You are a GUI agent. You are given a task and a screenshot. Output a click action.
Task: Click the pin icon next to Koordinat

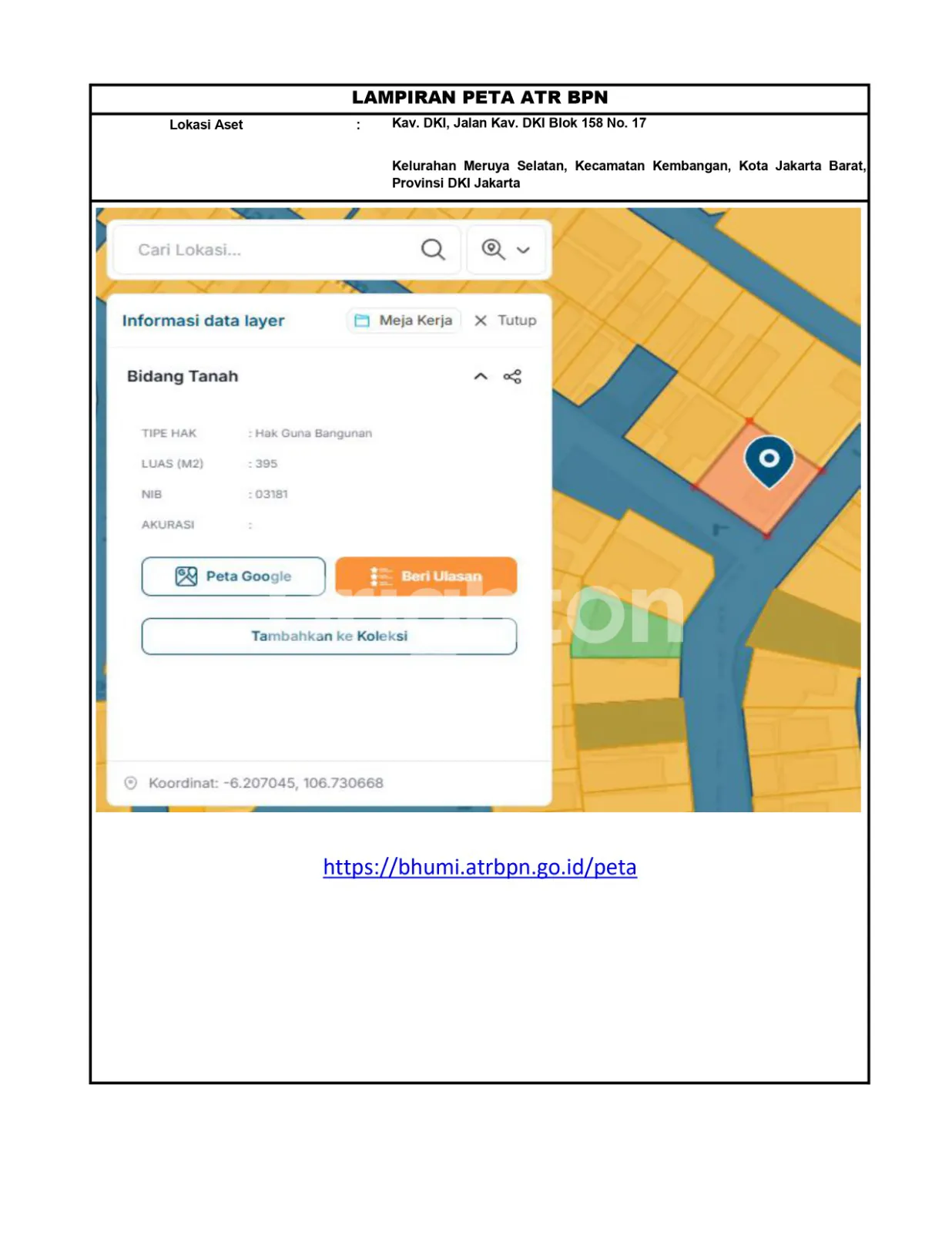pos(131,783)
